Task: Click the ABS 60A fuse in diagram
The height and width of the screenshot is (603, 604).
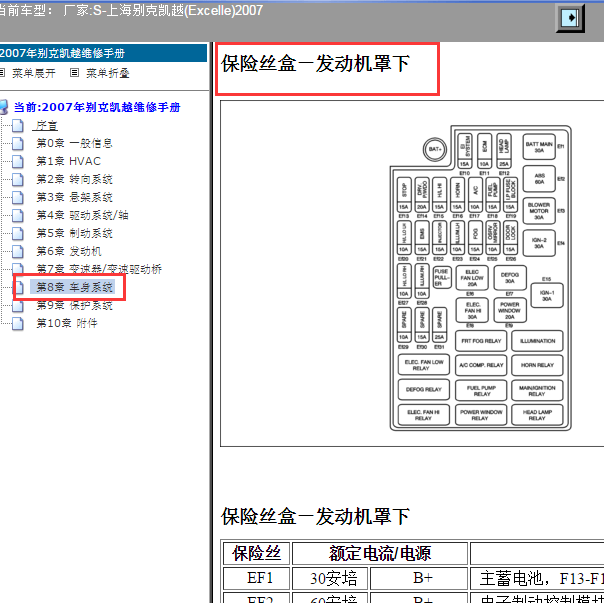Action: pos(539,179)
